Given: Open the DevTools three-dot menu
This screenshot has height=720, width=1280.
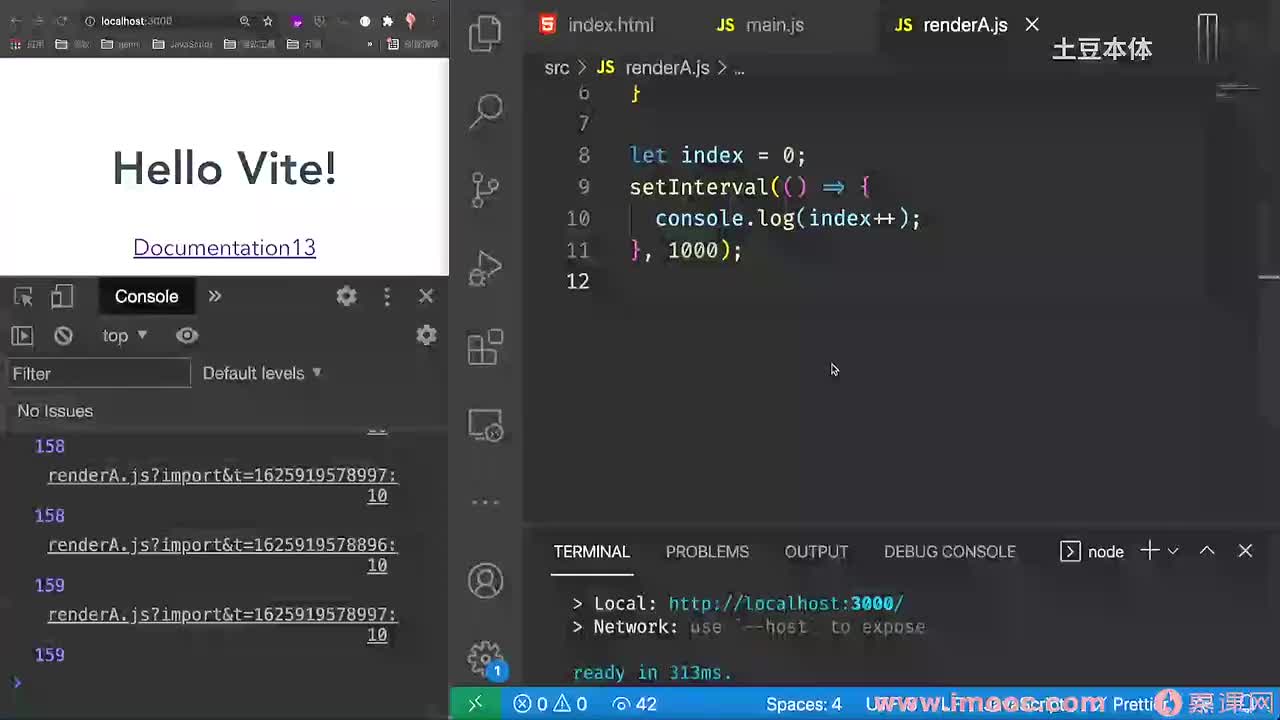Looking at the screenshot, I should [387, 296].
